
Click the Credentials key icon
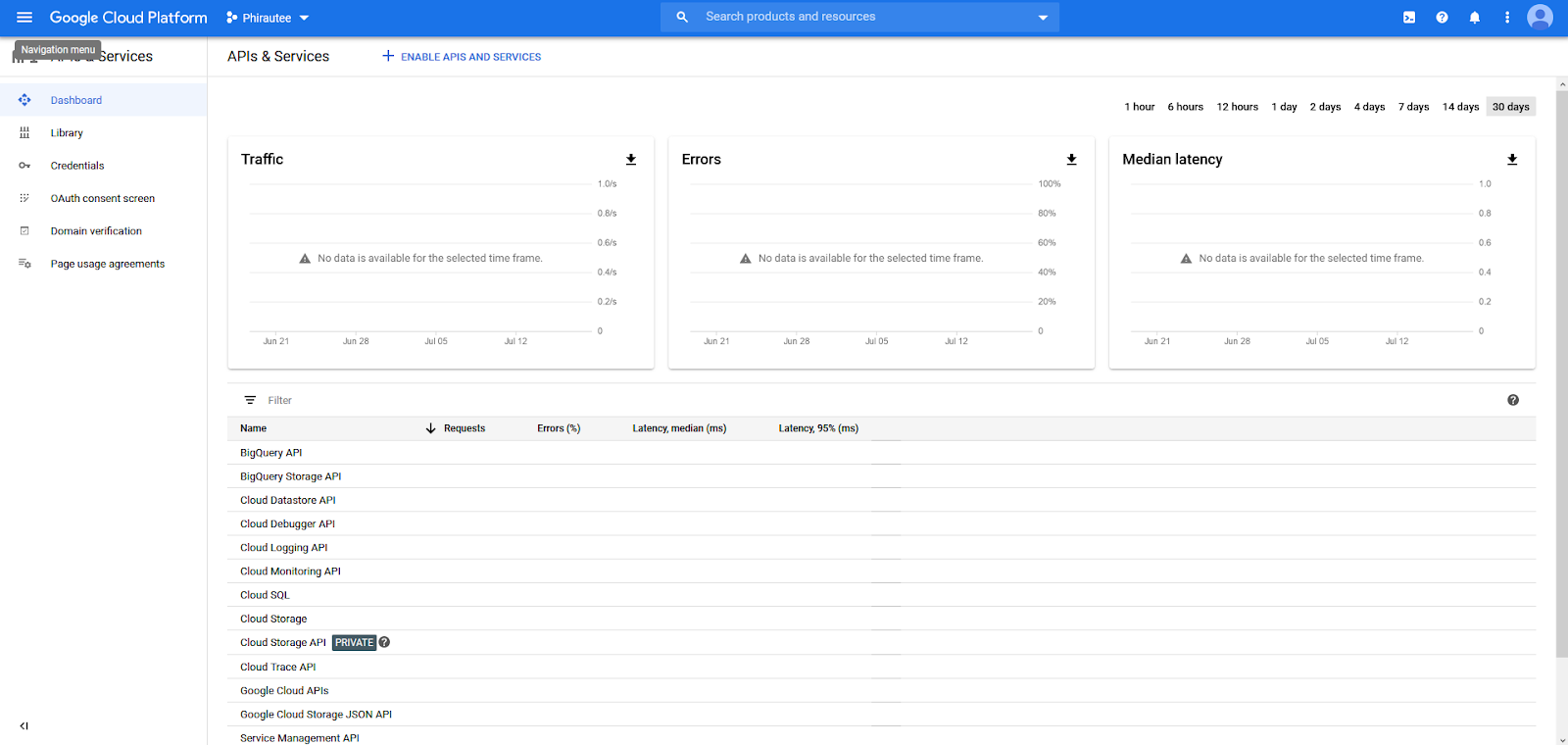(24, 166)
